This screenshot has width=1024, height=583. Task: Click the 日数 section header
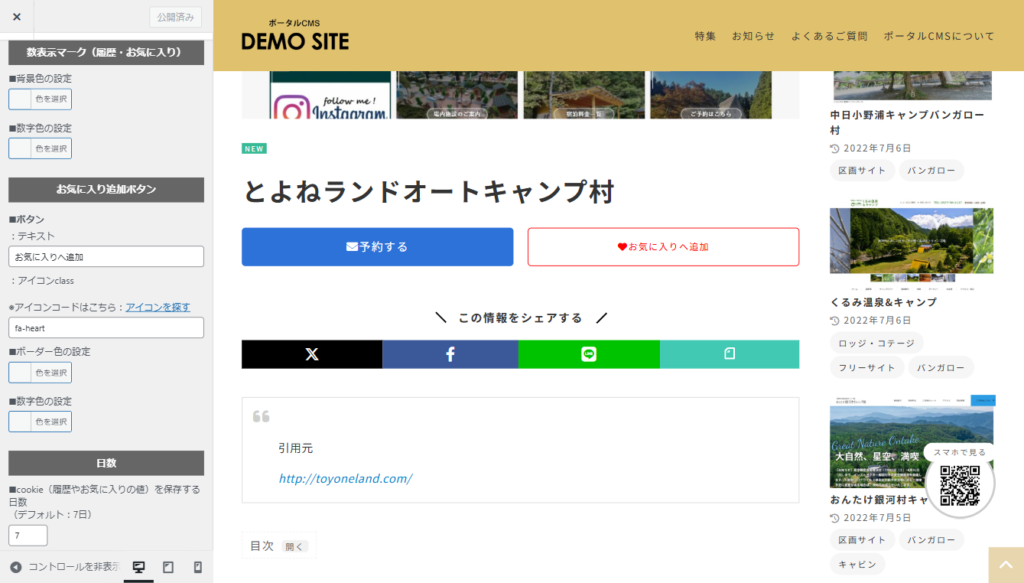[x=106, y=463]
